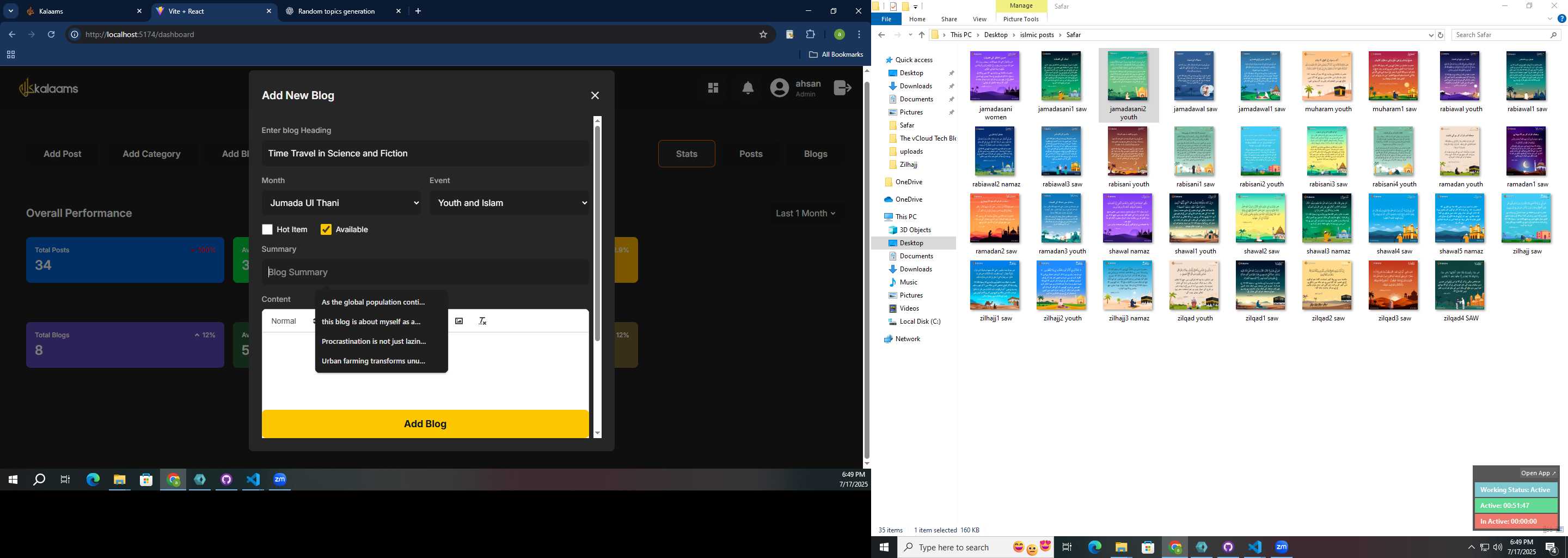
Task: Click the blog heading input field
Action: (x=425, y=154)
